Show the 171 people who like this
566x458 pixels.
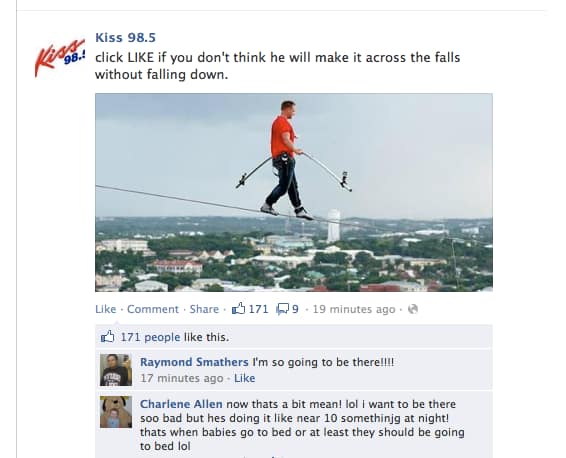[x=150, y=337]
